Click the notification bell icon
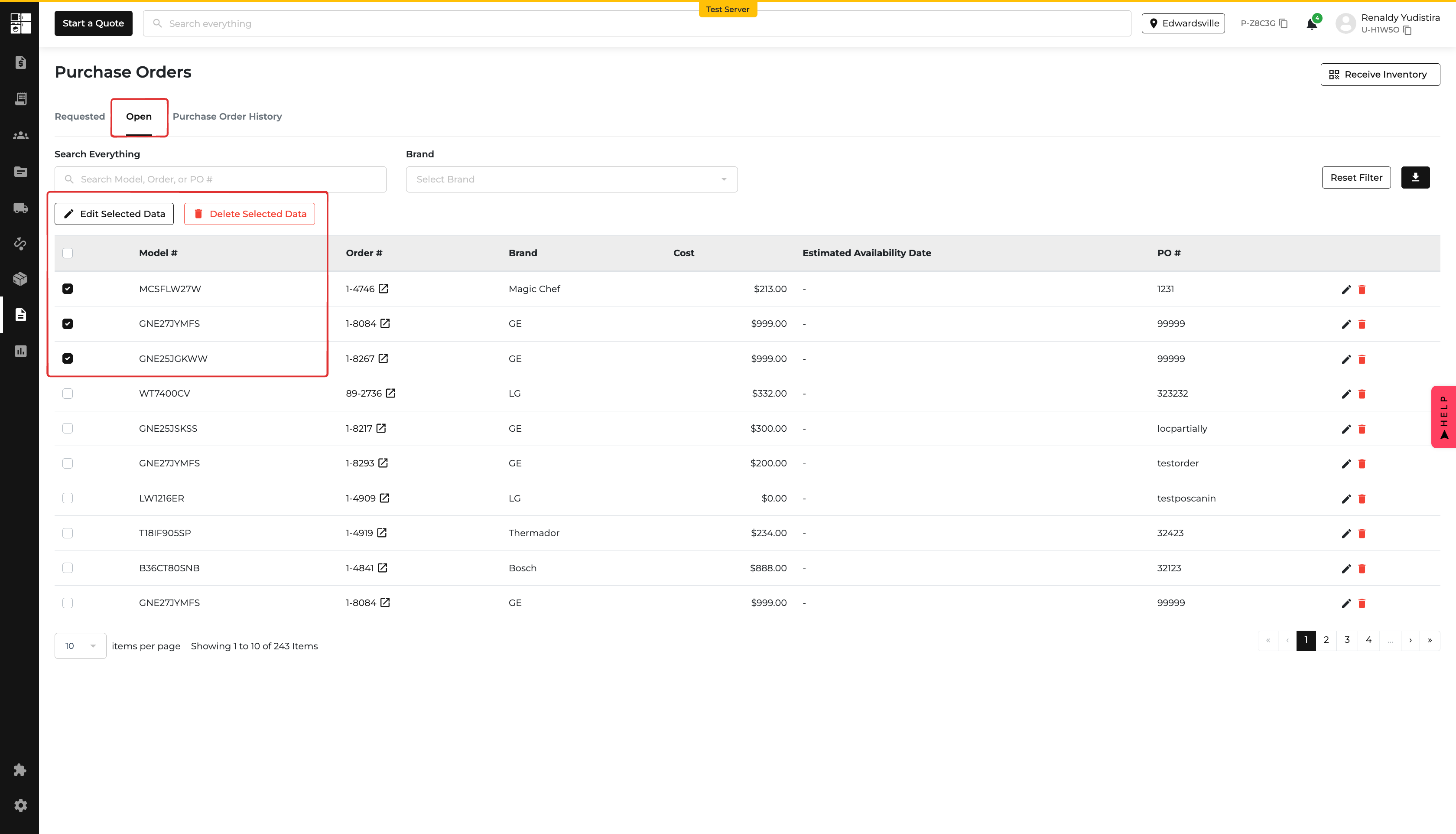 (x=1311, y=24)
